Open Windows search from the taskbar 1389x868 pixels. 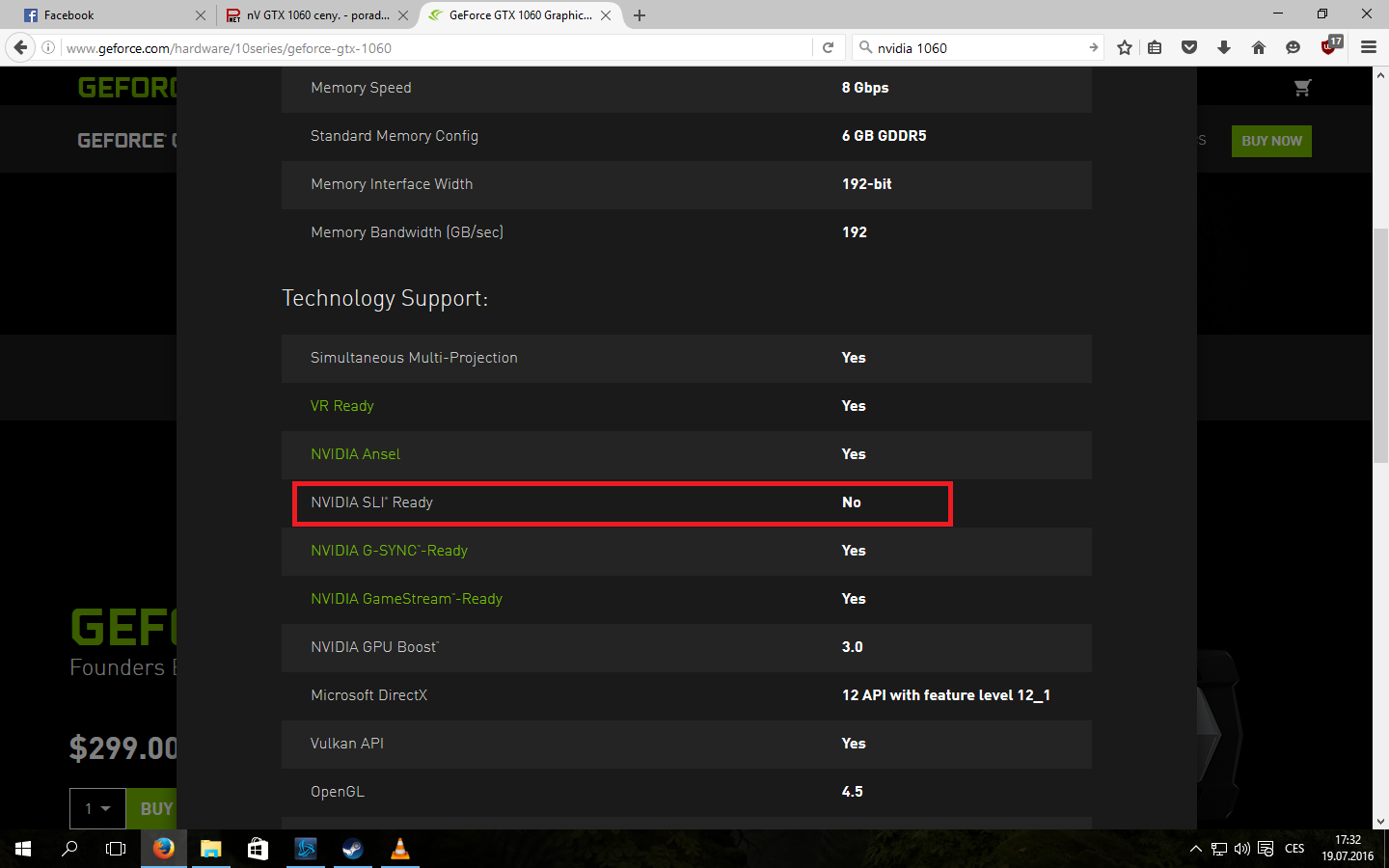69,849
